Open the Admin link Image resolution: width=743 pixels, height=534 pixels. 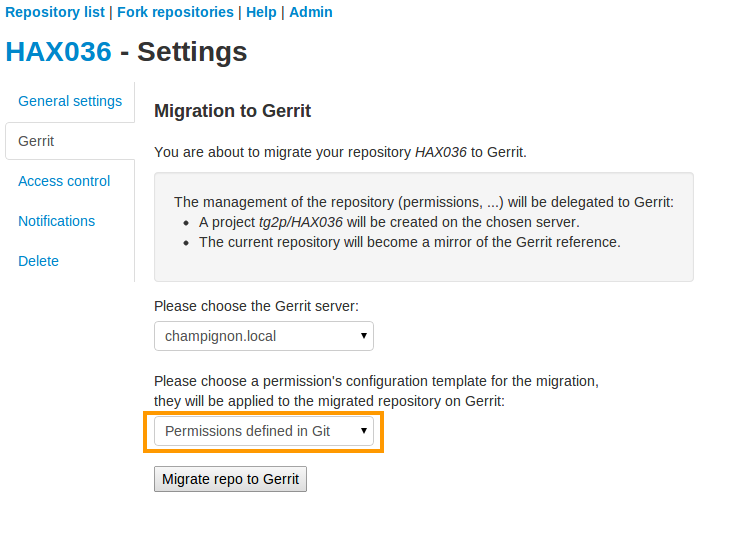coord(311,12)
